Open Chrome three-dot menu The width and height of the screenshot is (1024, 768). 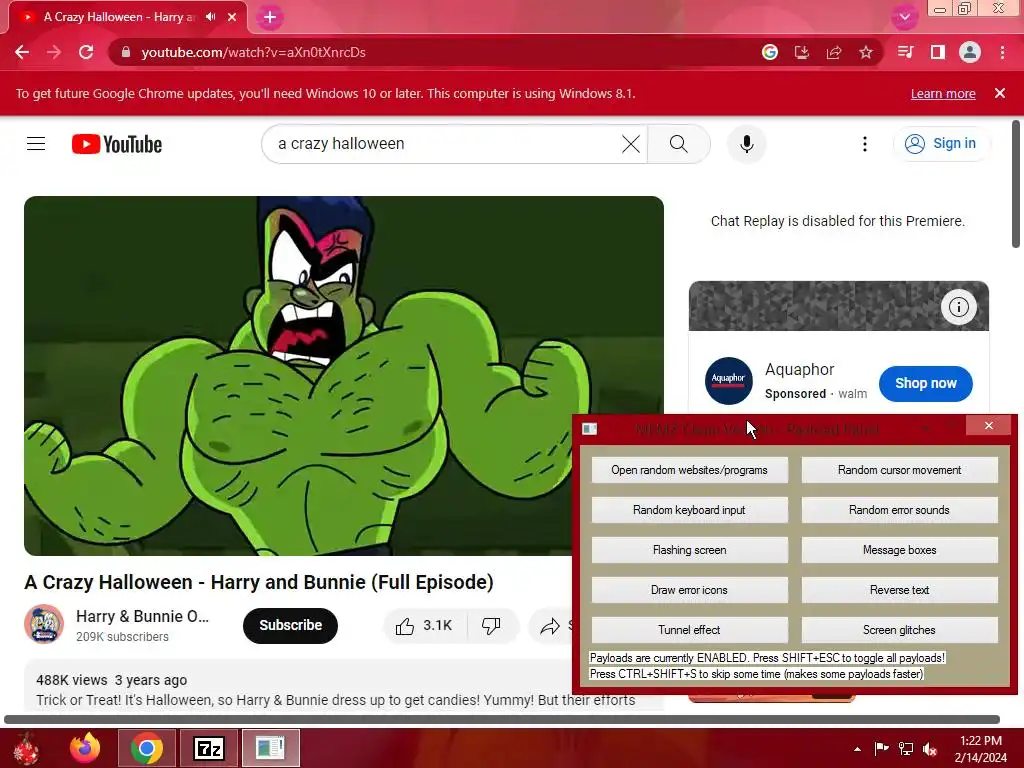point(1002,52)
